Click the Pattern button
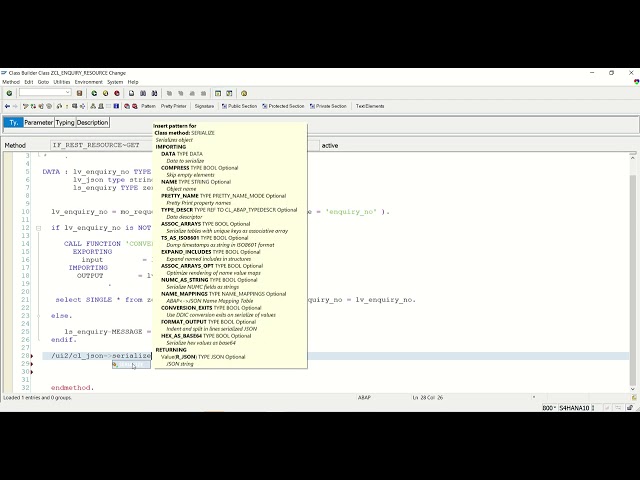640x480 pixels. 148,106
